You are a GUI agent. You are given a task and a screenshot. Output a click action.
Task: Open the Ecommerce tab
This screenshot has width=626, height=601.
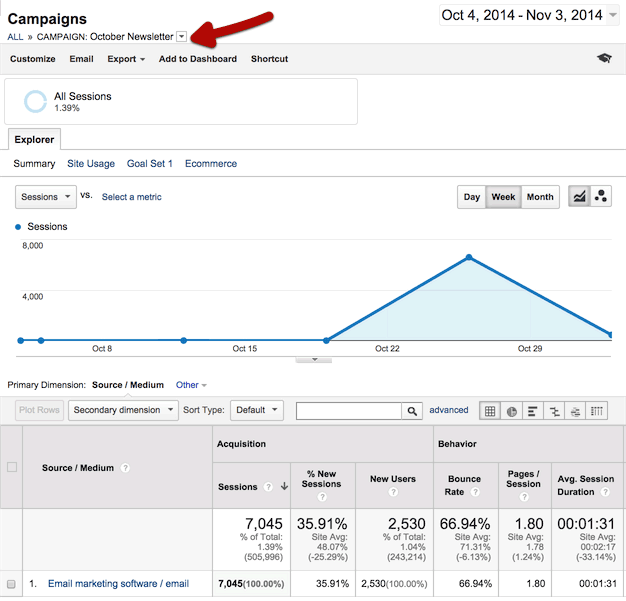point(211,164)
